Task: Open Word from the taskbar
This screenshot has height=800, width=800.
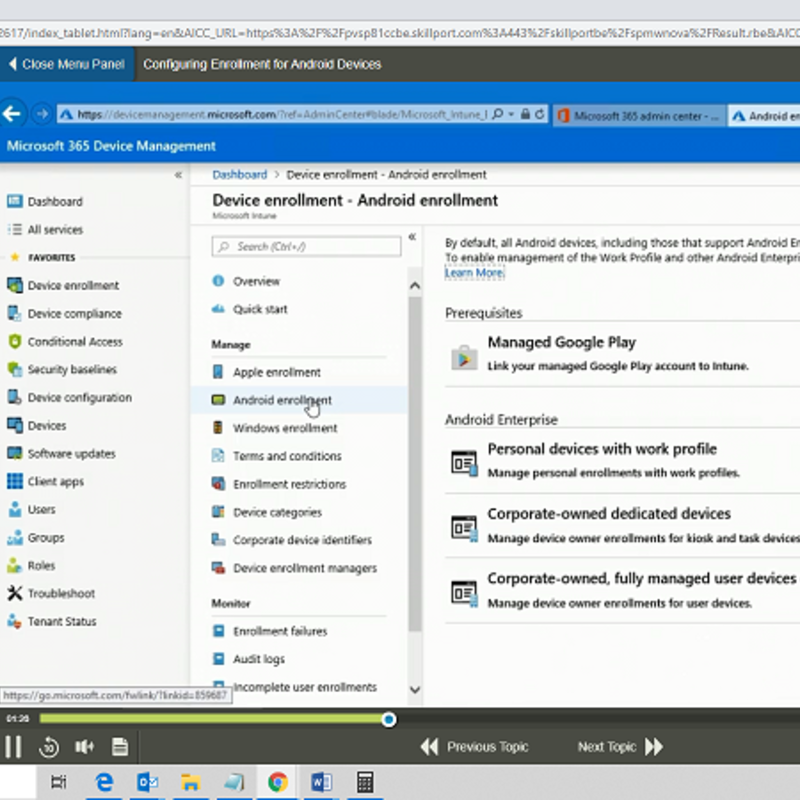Action: coord(321,782)
